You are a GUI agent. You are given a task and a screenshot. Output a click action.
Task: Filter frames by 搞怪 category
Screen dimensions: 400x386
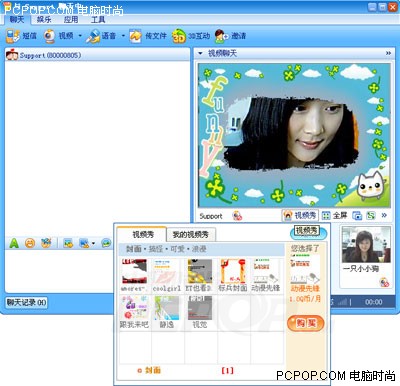(156, 249)
